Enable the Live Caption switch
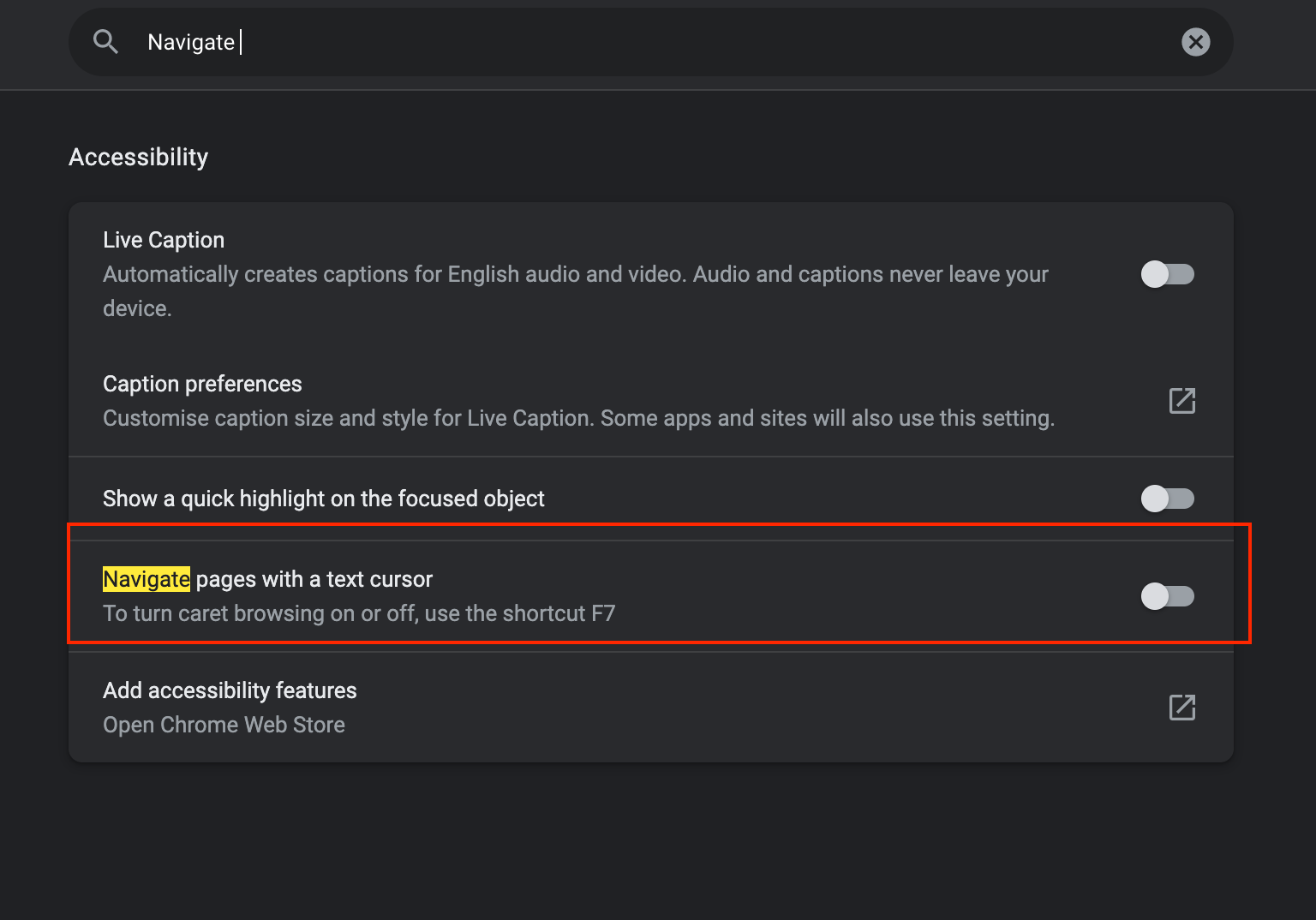Viewport: 1316px width, 920px height. pyautogui.click(x=1167, y=274)
